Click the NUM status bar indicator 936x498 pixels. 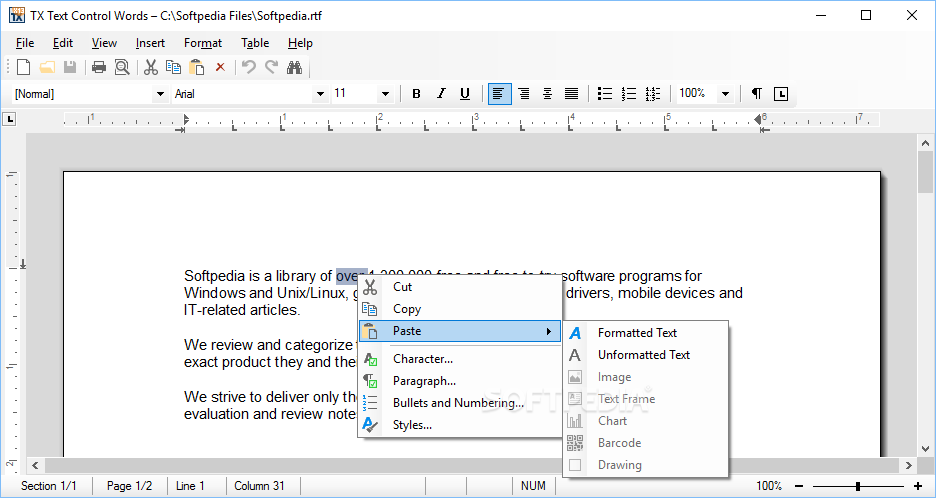(x=533, y=486)
